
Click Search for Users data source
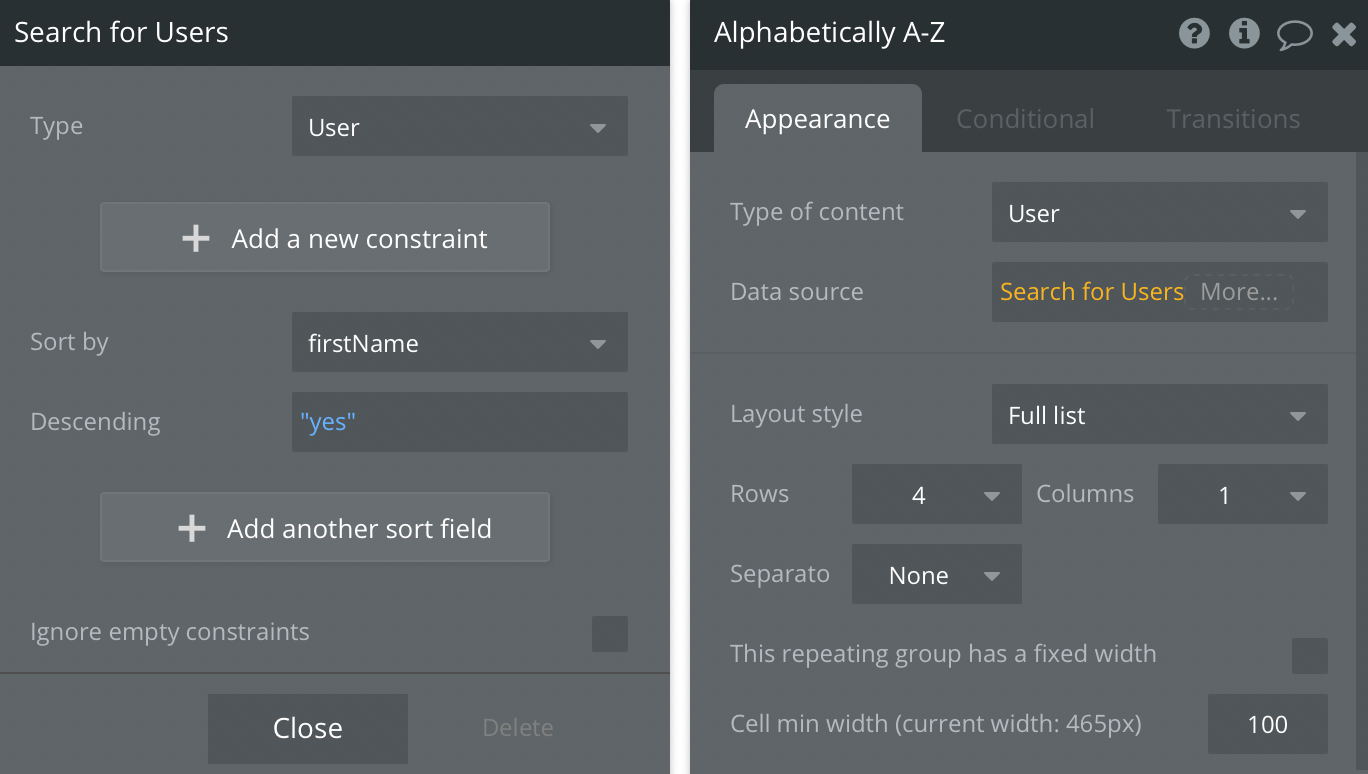tap(1092, 292)
